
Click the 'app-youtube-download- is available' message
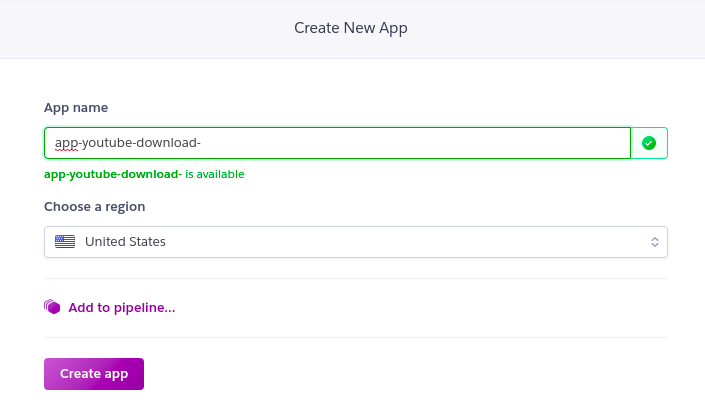pyautogui.click(x=144, y=174)
